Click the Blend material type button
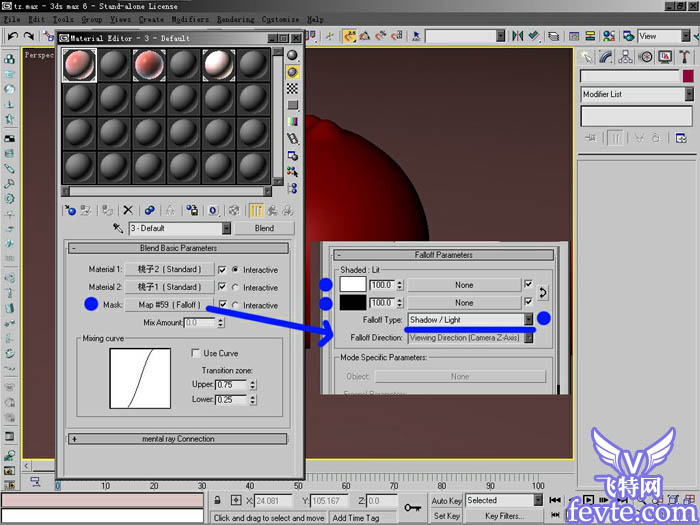 tap(264, 228)
